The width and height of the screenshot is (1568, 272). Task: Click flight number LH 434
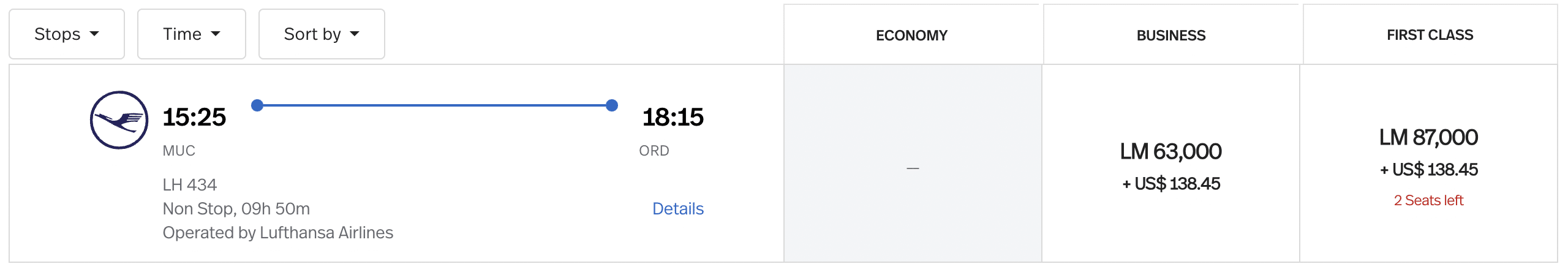click(190, 184)
